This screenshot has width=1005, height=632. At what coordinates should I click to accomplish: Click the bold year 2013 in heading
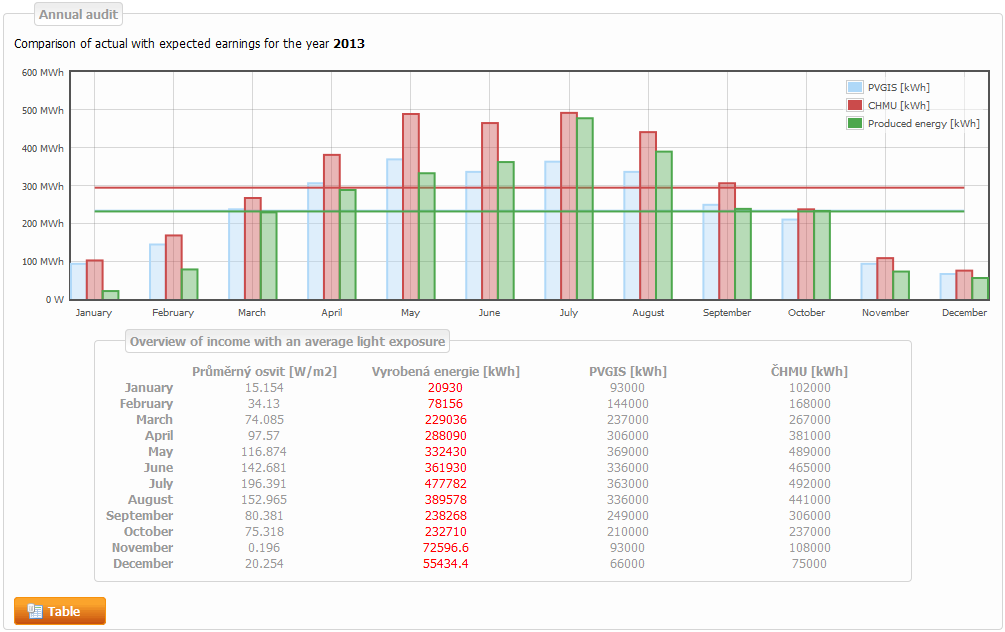tap(349, 44)
